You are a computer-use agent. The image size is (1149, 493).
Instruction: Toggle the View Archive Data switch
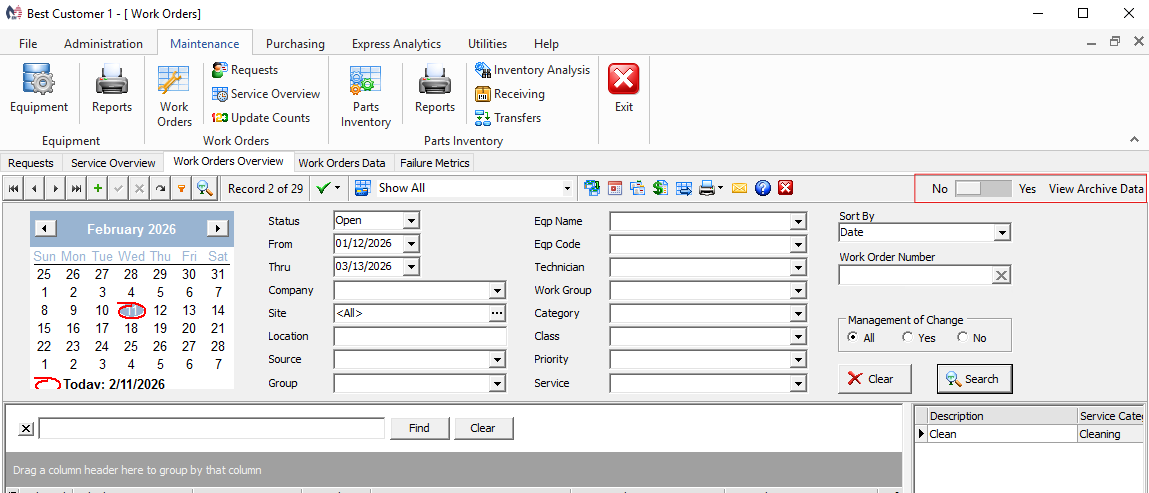pos(983,188)
